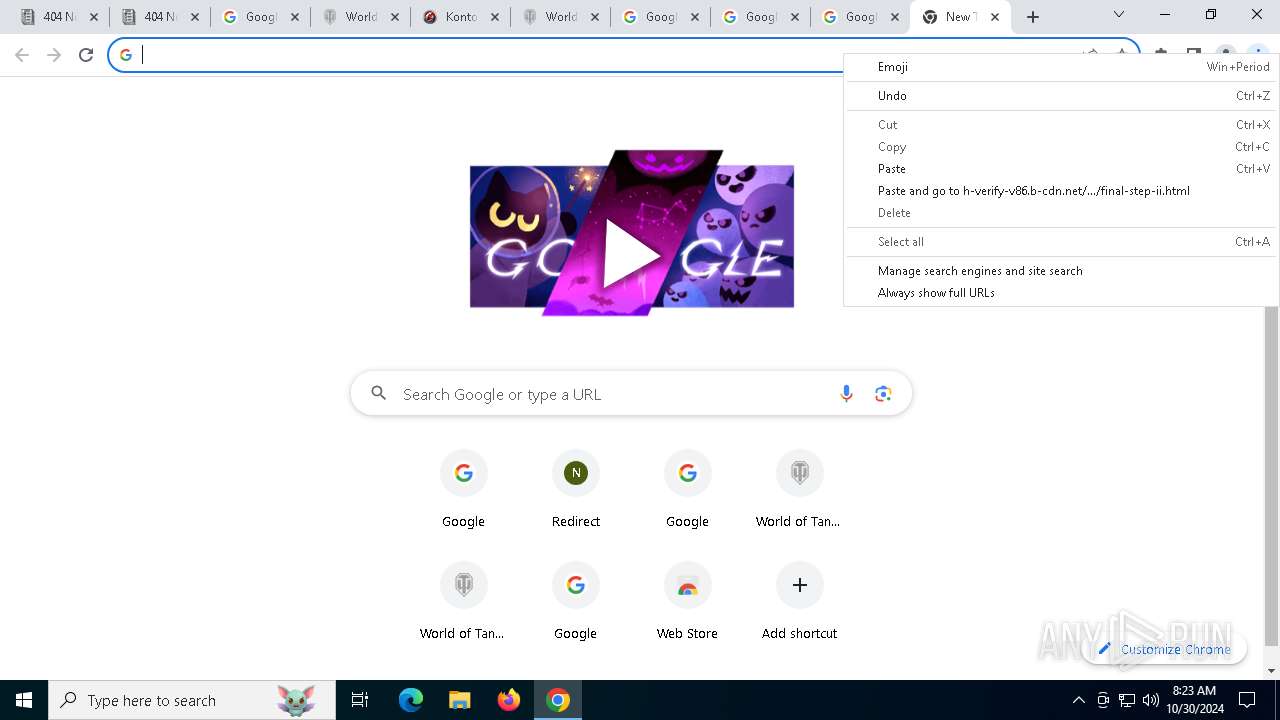Start voice search with the microphone icon
The width and height of the screenshot is (1280, 720).
[846, 394]
